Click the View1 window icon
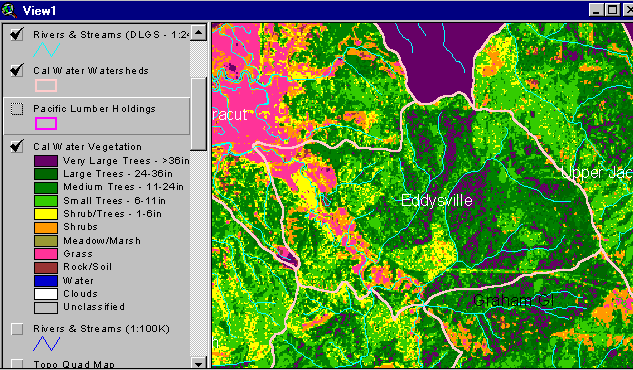 tap(9, 10)
